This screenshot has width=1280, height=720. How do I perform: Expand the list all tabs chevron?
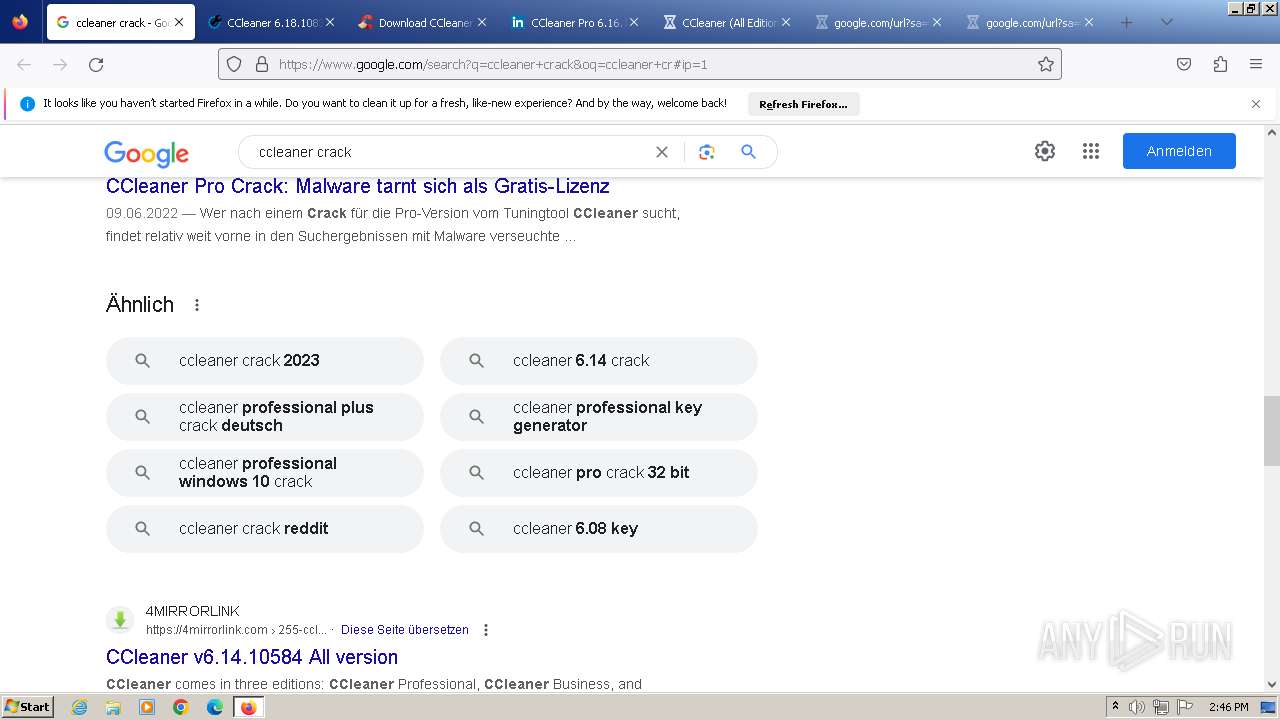click(x=1167, y=22)
